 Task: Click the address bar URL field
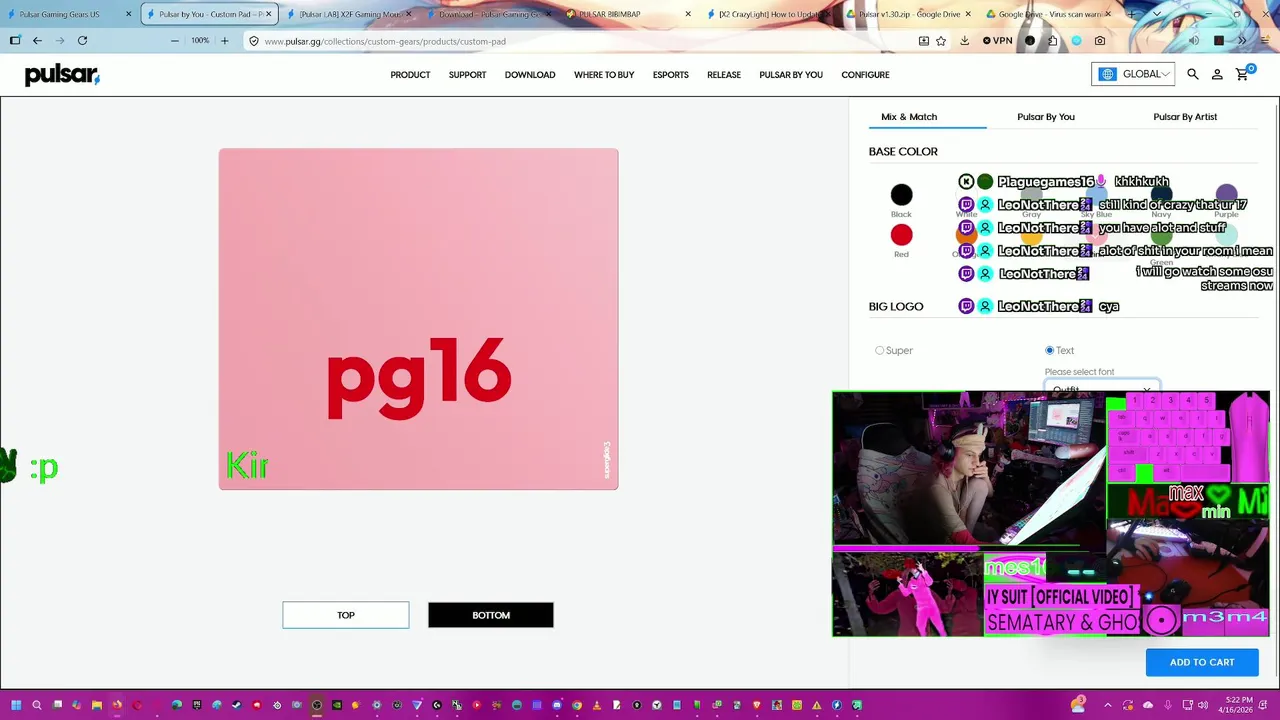pos(580,41)
